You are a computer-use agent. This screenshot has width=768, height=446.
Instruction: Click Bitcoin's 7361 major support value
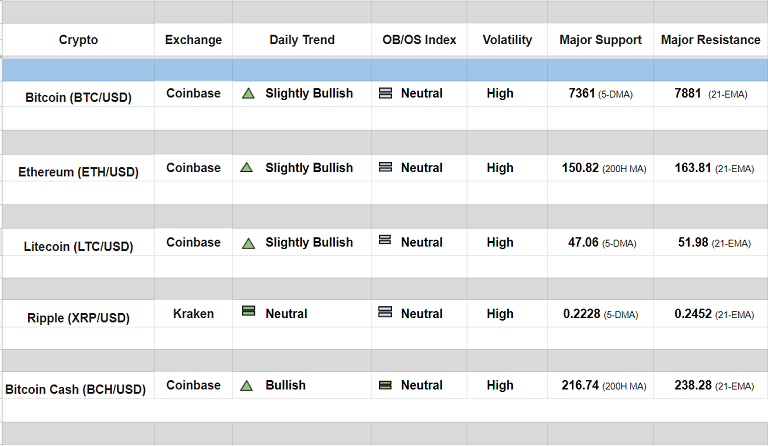581,94
